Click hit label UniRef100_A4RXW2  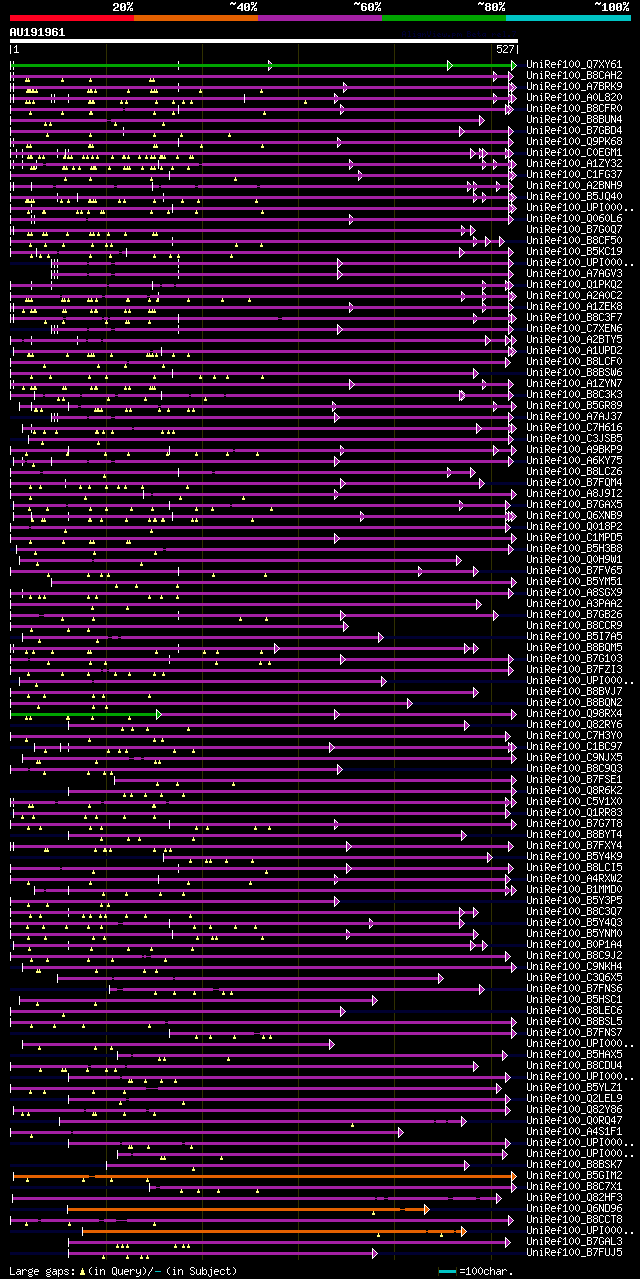(x=573, y=879)
